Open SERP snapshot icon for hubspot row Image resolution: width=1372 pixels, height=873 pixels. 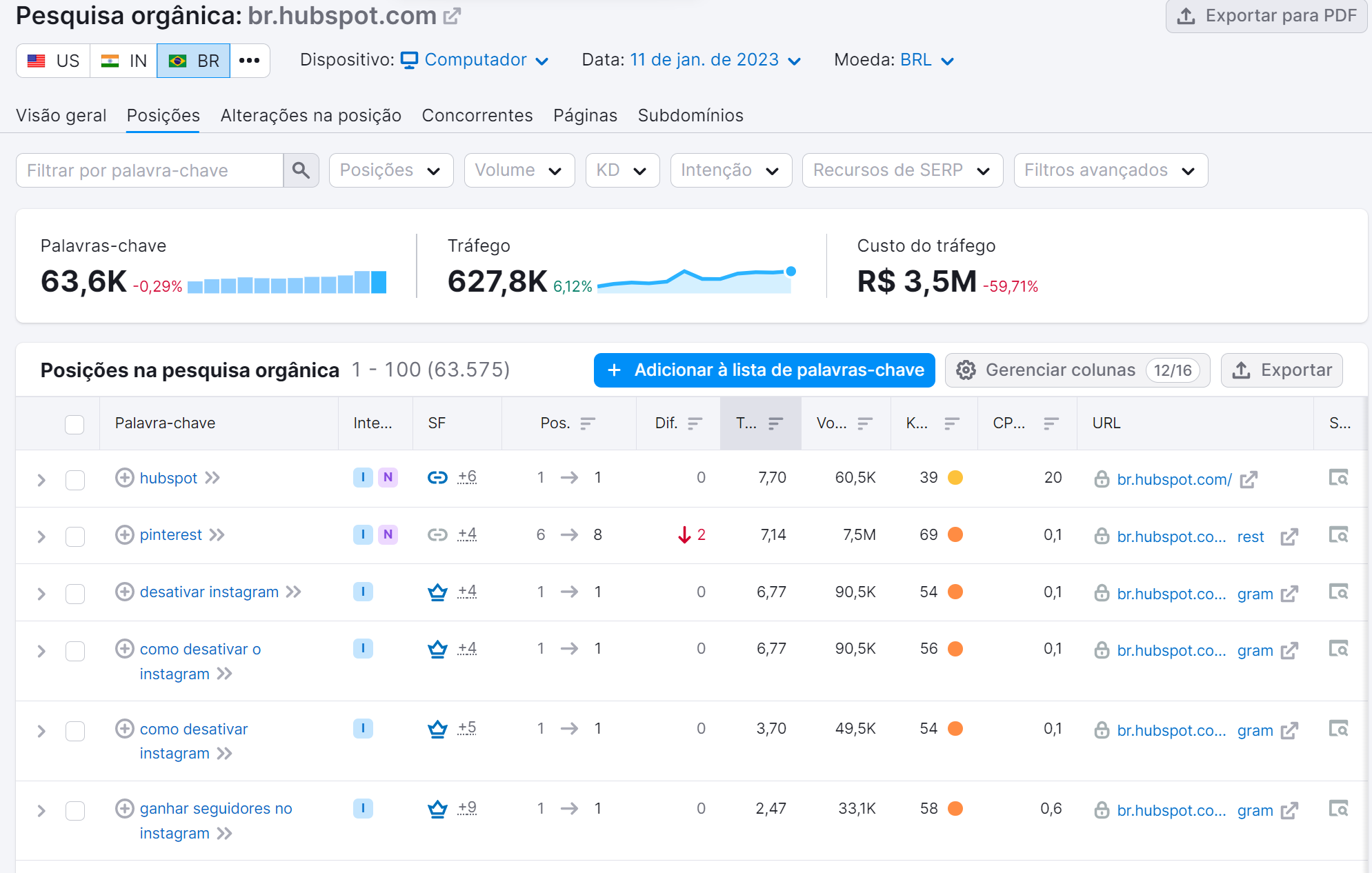point(1338,477)
